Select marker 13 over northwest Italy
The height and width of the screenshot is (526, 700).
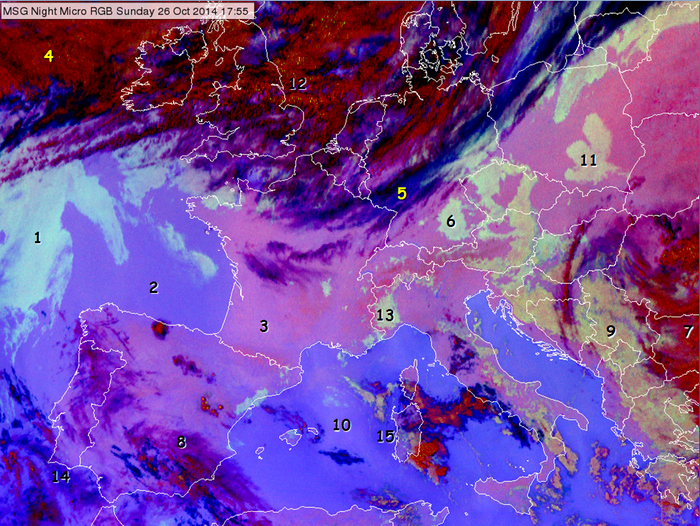tap(386, 316)
